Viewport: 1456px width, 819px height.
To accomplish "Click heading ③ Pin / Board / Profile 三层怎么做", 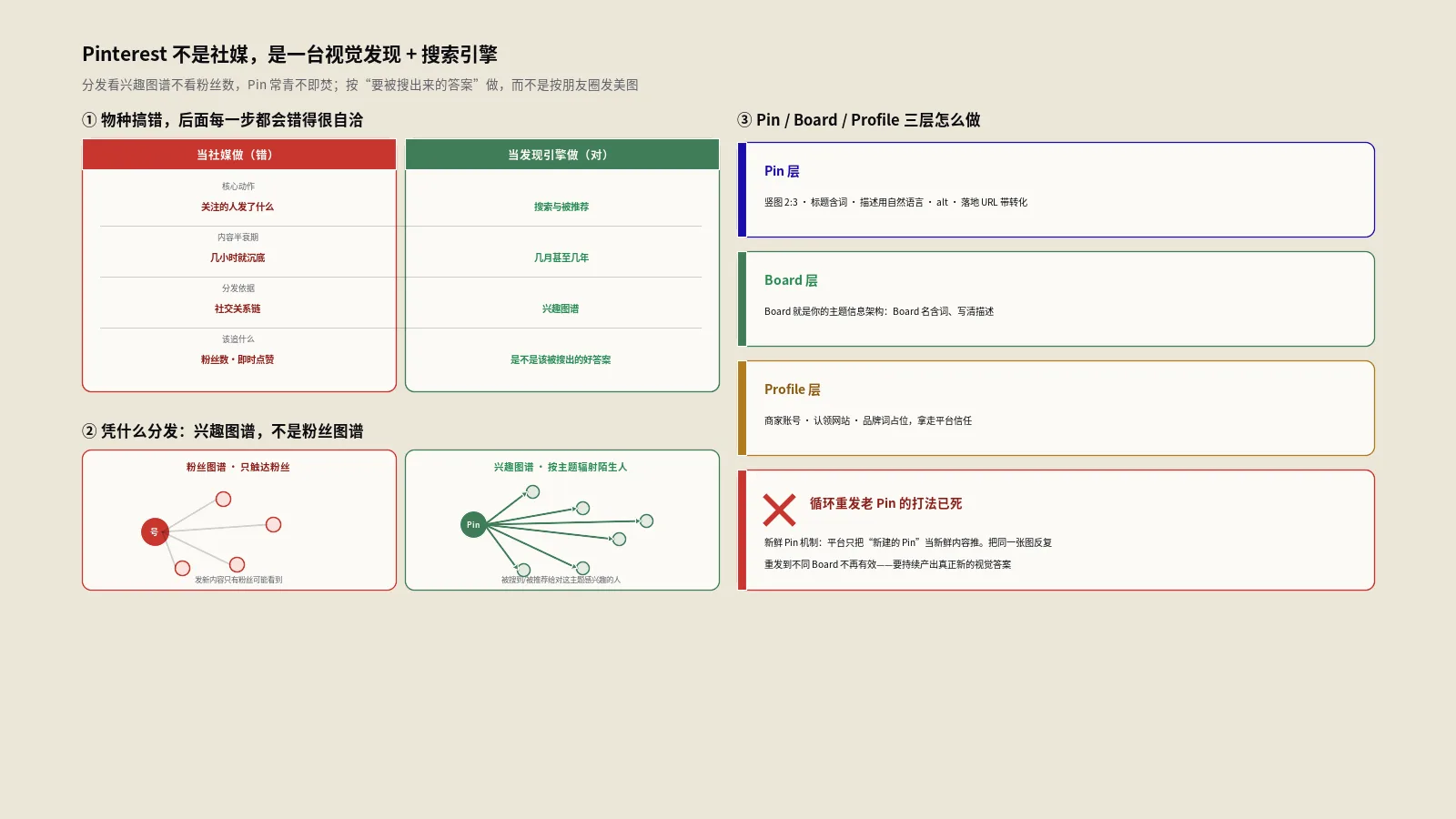I will [859, 120].
